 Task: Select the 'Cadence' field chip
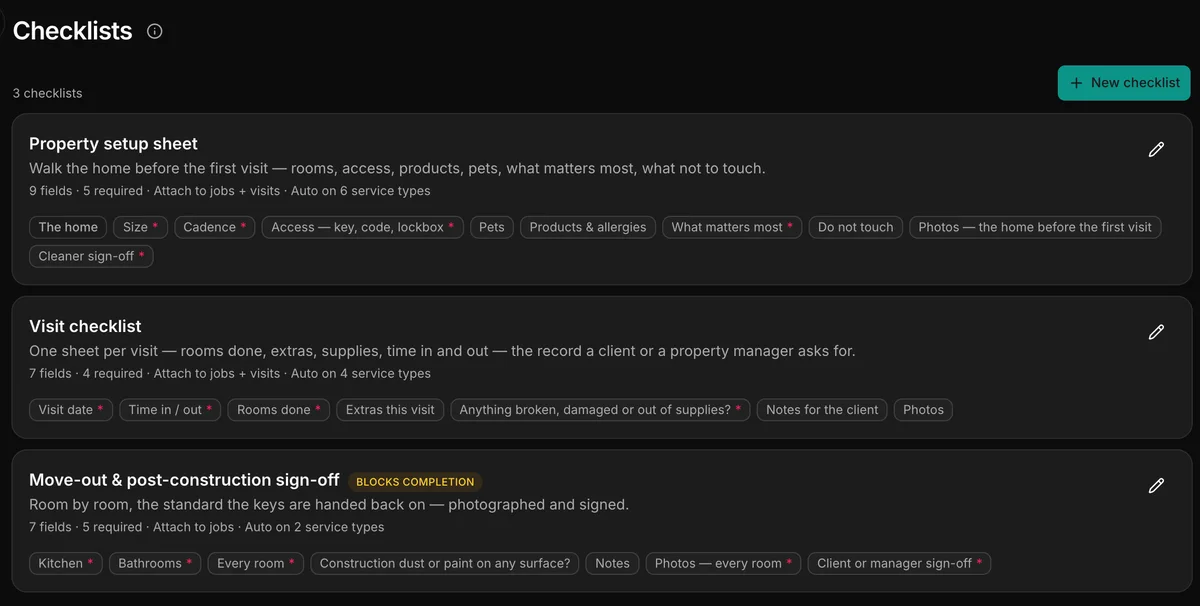click(x=215, y=227)
